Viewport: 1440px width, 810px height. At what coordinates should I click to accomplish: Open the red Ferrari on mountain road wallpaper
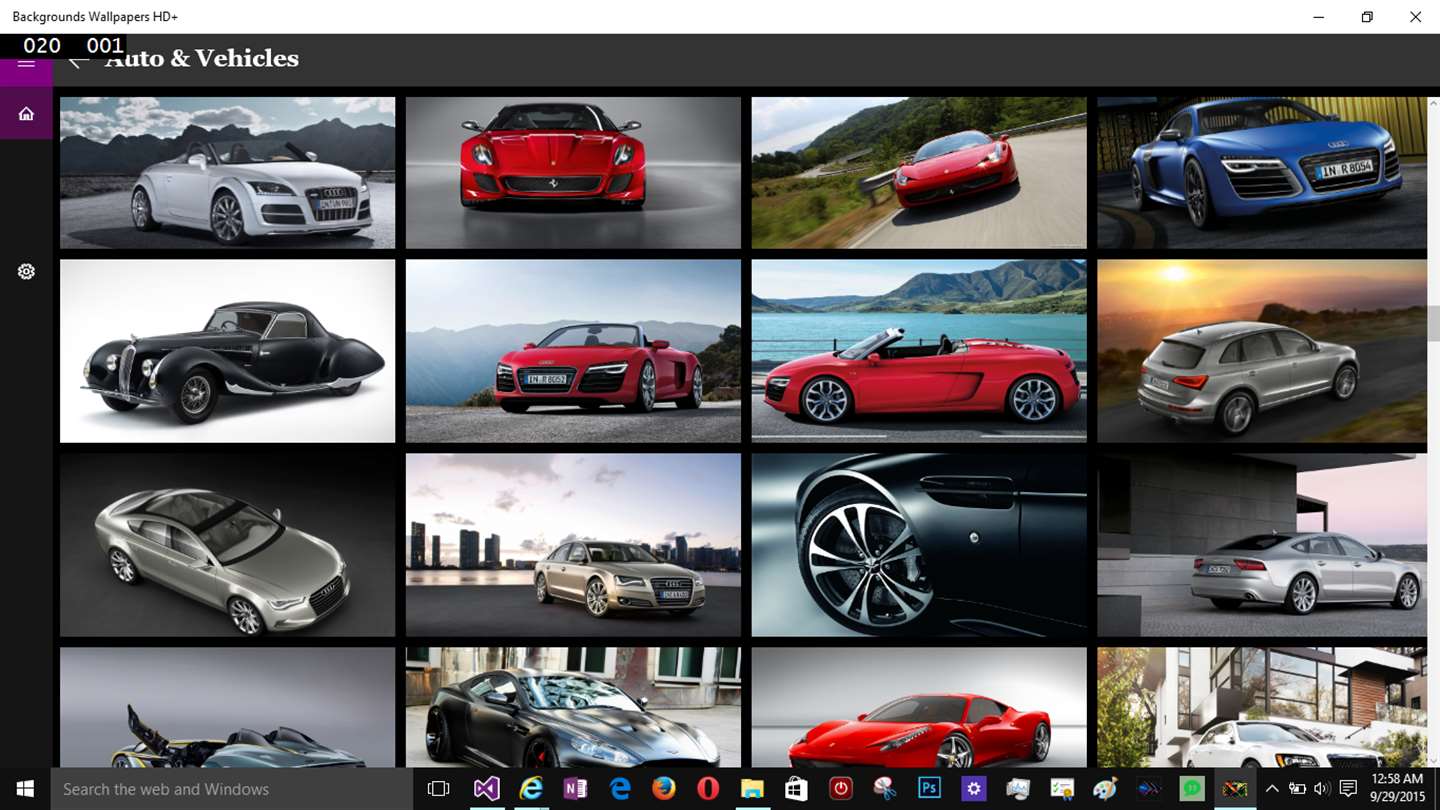click(x=919, y=172)
